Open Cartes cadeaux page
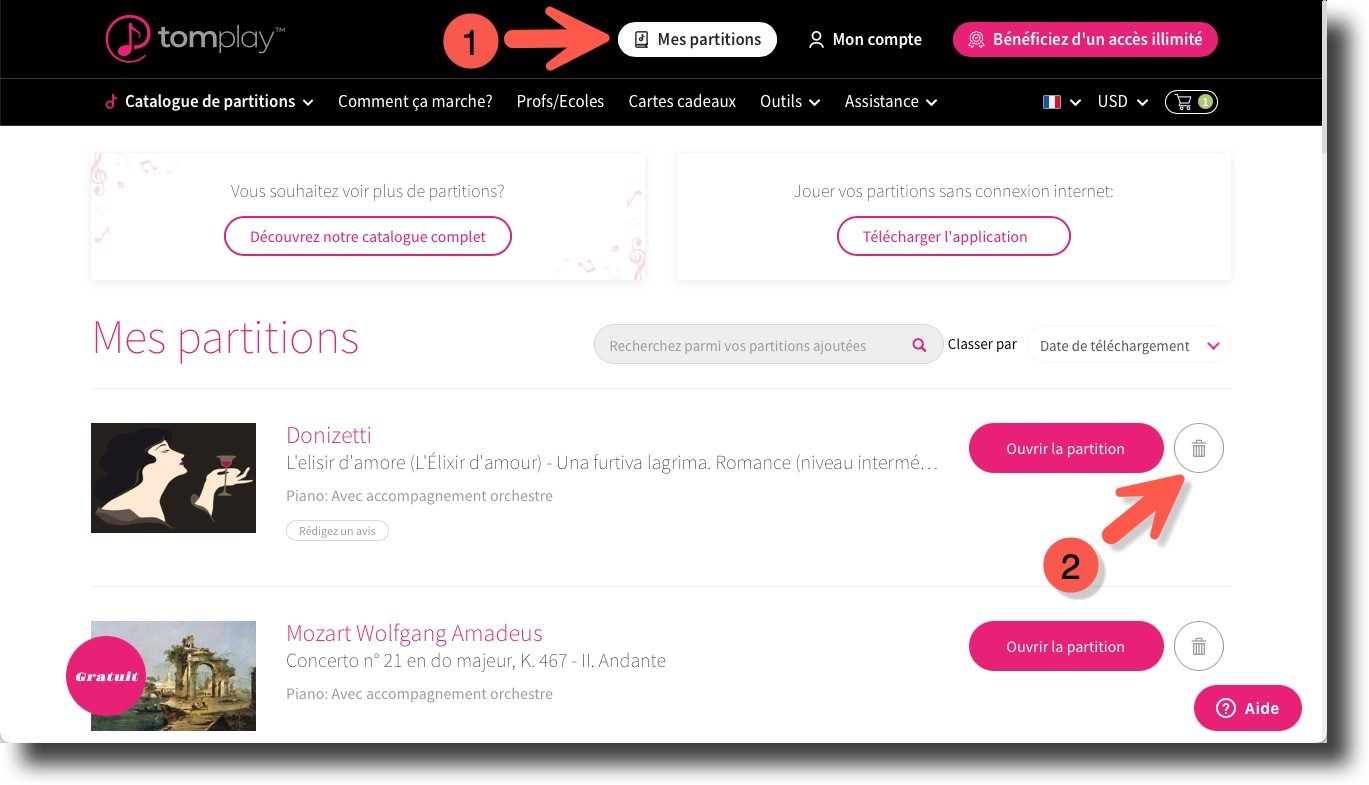Viewport: 1369px width, 785px height. tap(682, 101)
